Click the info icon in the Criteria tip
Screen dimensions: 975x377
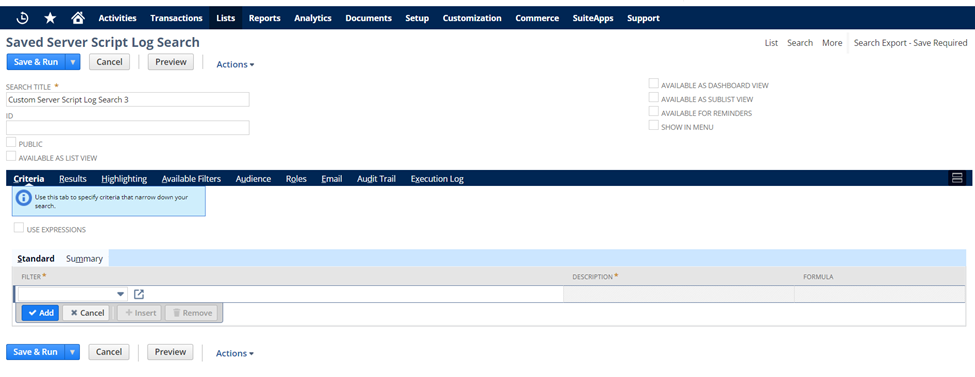coord(24,198)
